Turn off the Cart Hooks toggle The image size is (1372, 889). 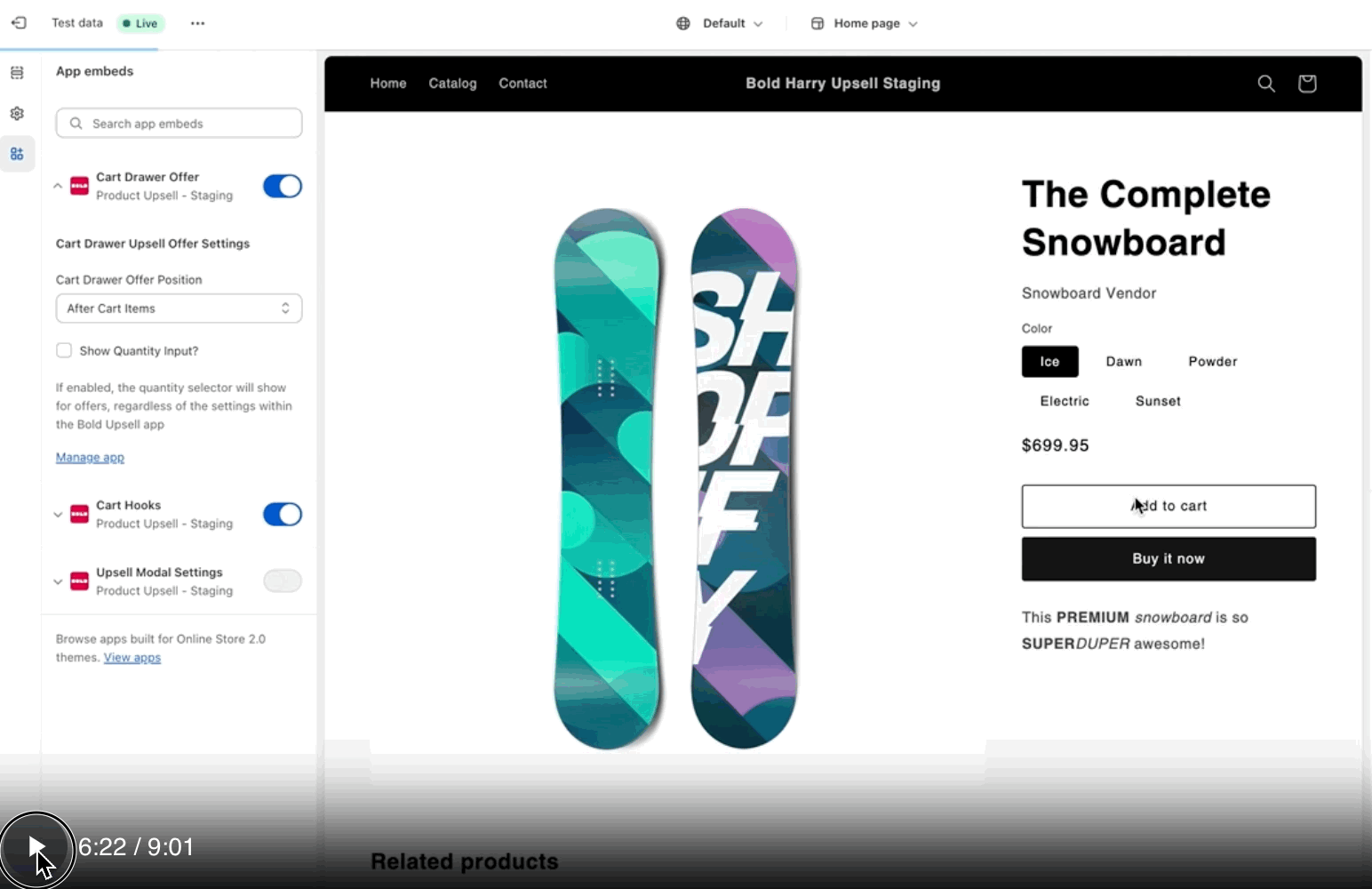[x=283, y=514]
